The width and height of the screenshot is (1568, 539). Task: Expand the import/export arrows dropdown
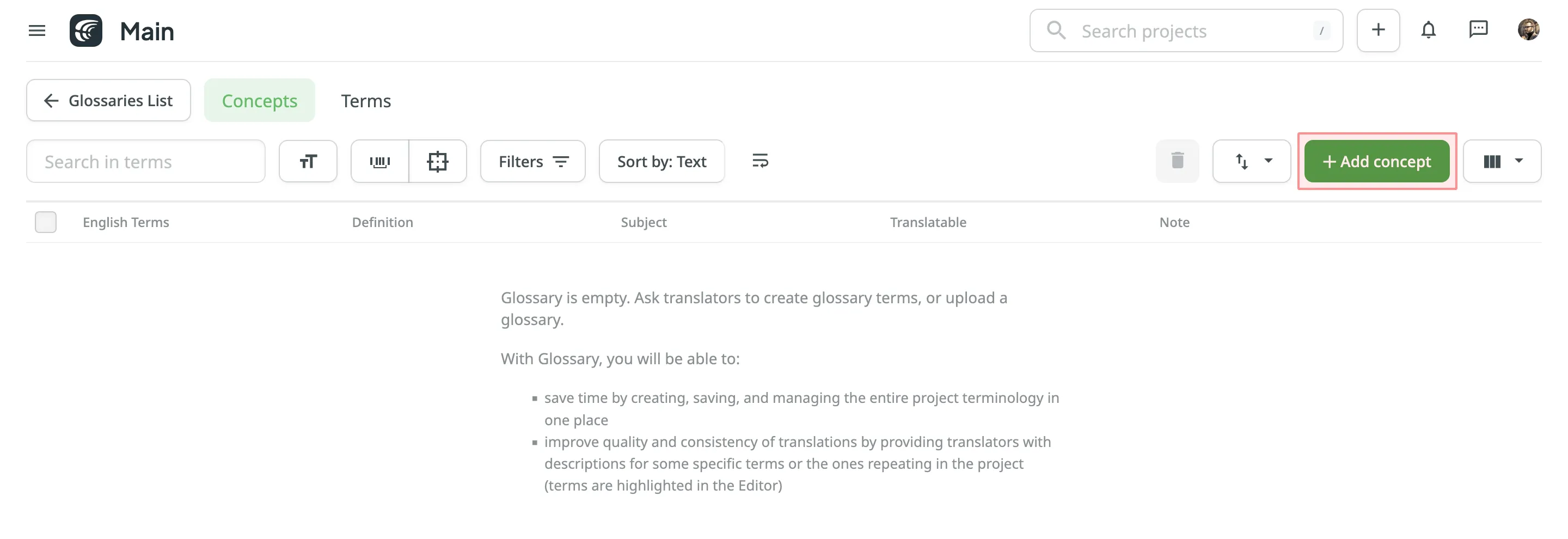[1252, 162]
